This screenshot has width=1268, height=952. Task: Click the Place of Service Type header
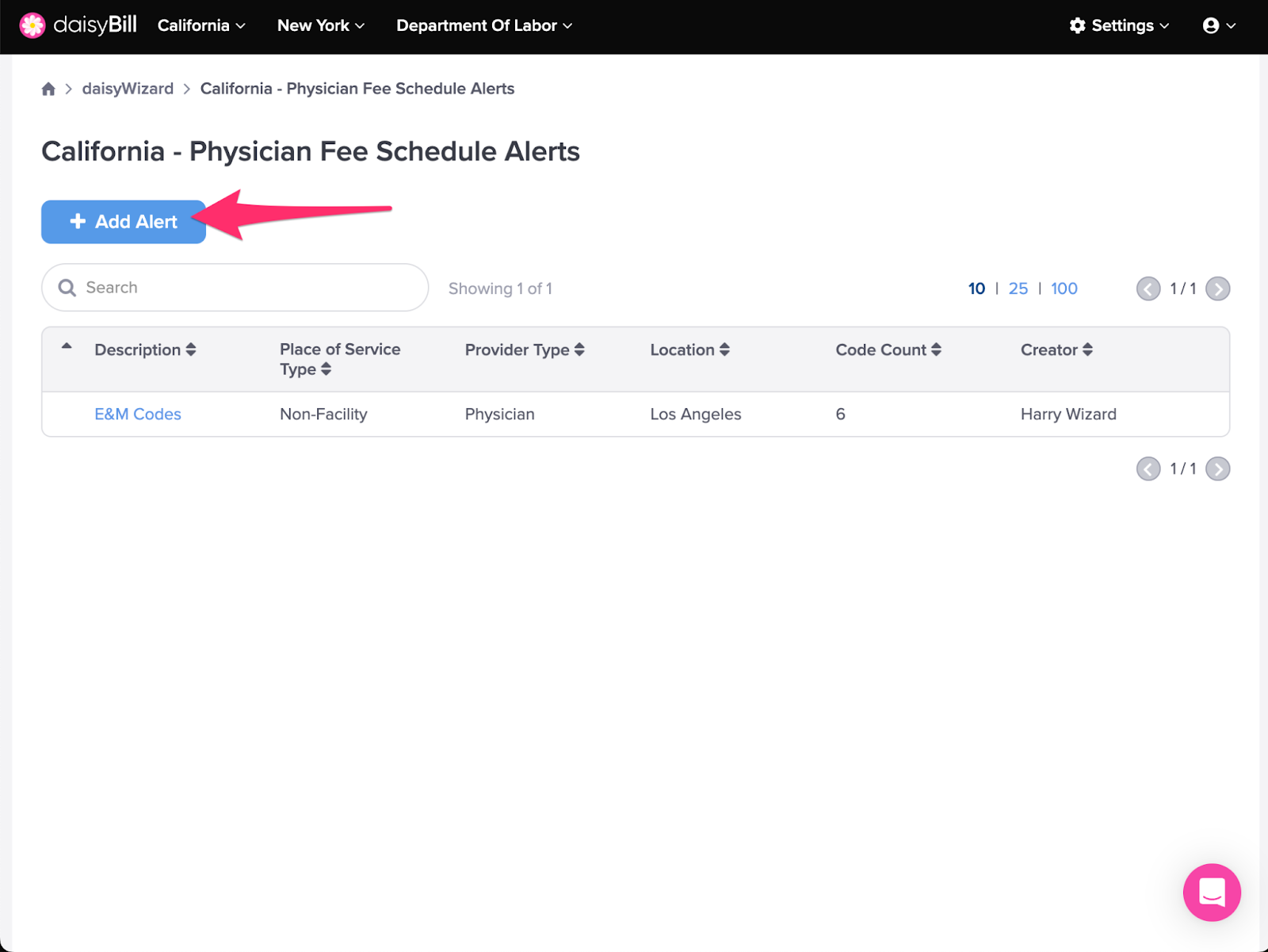click(x=340, y=359)
